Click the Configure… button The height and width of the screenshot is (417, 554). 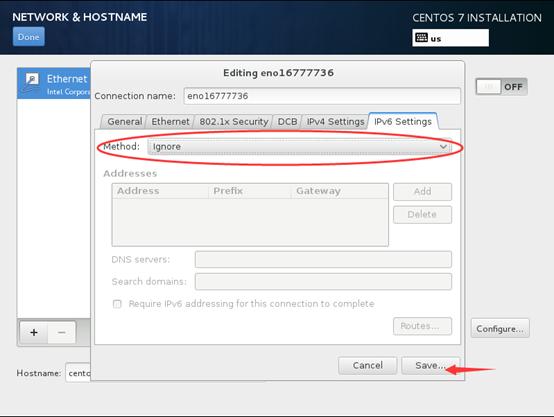500,328
